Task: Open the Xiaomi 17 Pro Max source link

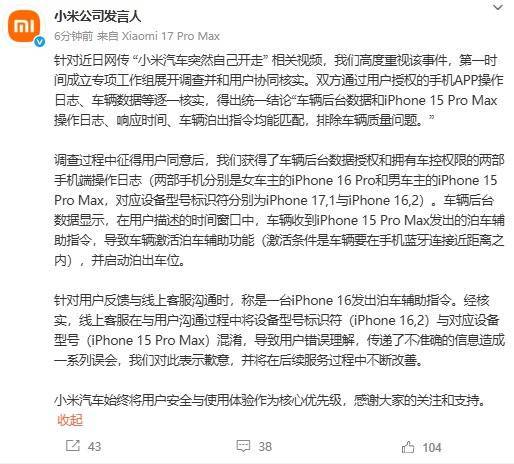Action: [x=170, y=36]
